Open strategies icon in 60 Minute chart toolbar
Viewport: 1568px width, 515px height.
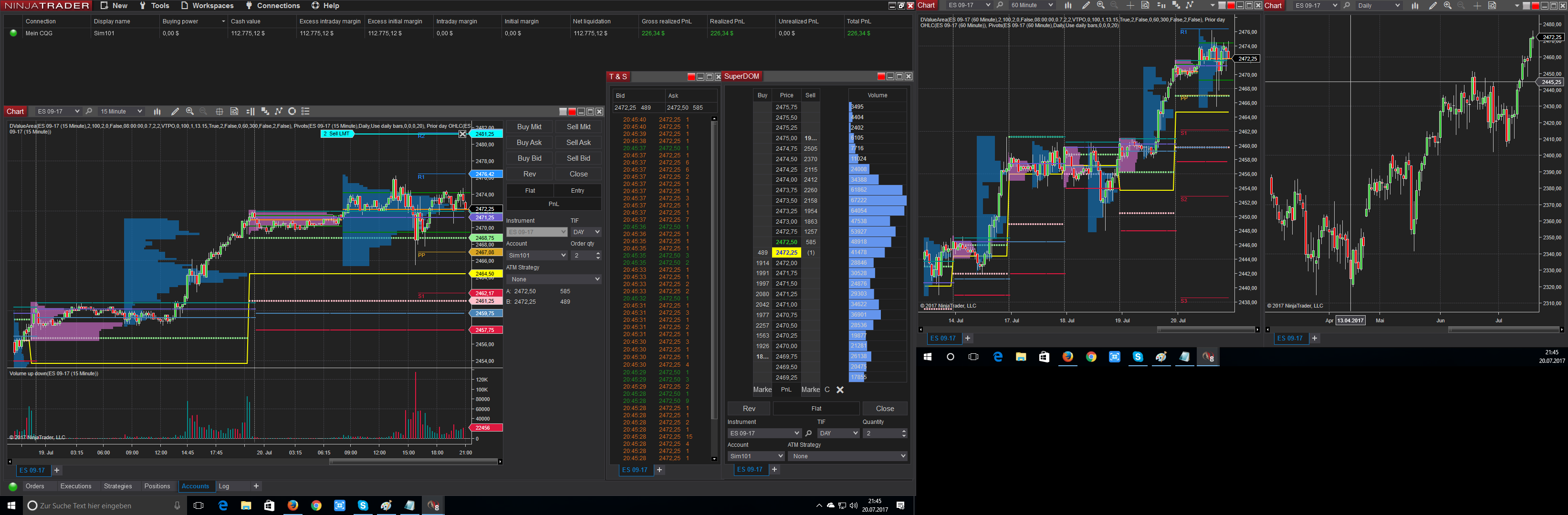[x=1190, y=5]
